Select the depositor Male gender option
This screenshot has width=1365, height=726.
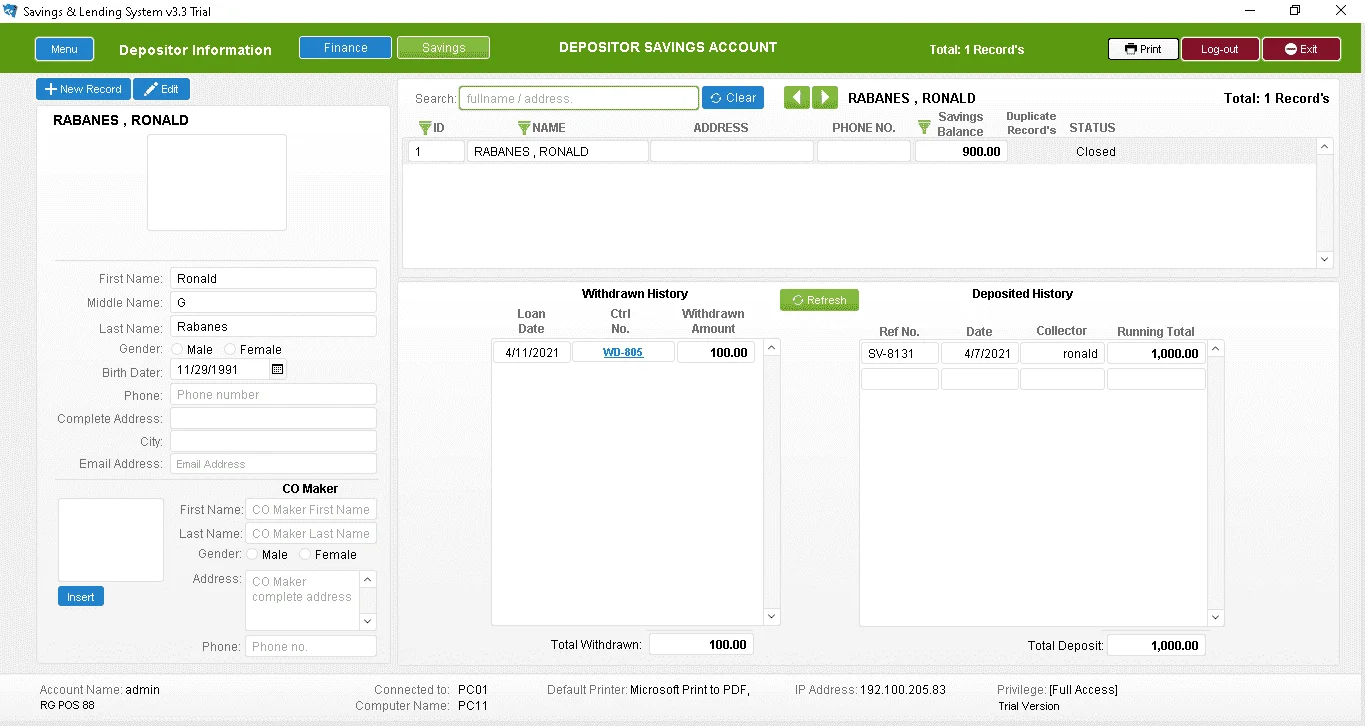coord(177,350)
